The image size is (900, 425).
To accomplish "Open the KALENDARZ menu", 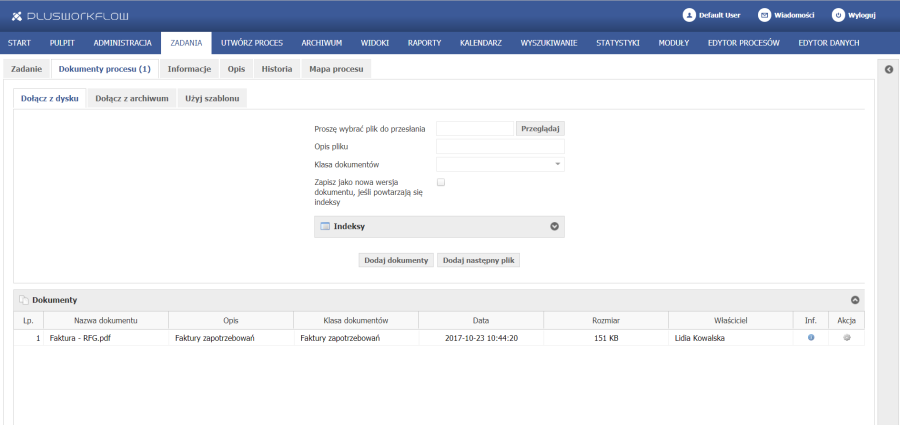I will click(x=481, y=43).
